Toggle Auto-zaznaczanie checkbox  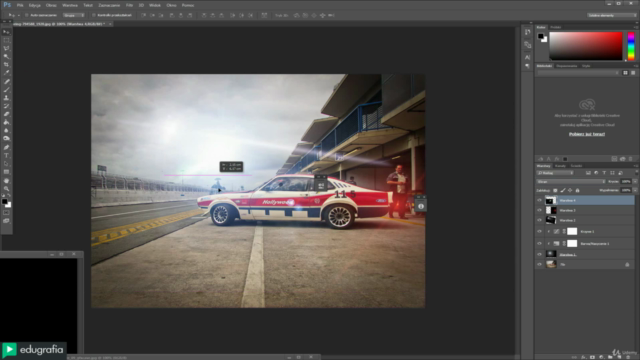point(27,15)
